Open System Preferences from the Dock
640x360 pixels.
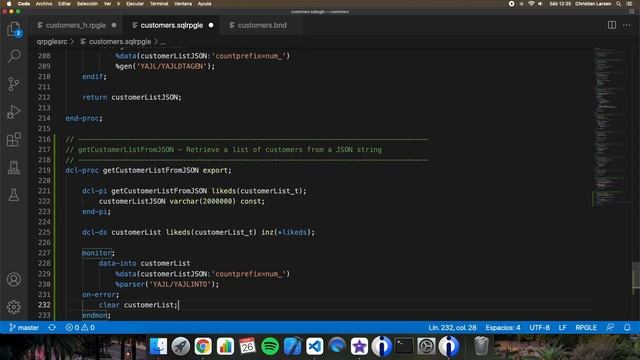tap(427, 346)
